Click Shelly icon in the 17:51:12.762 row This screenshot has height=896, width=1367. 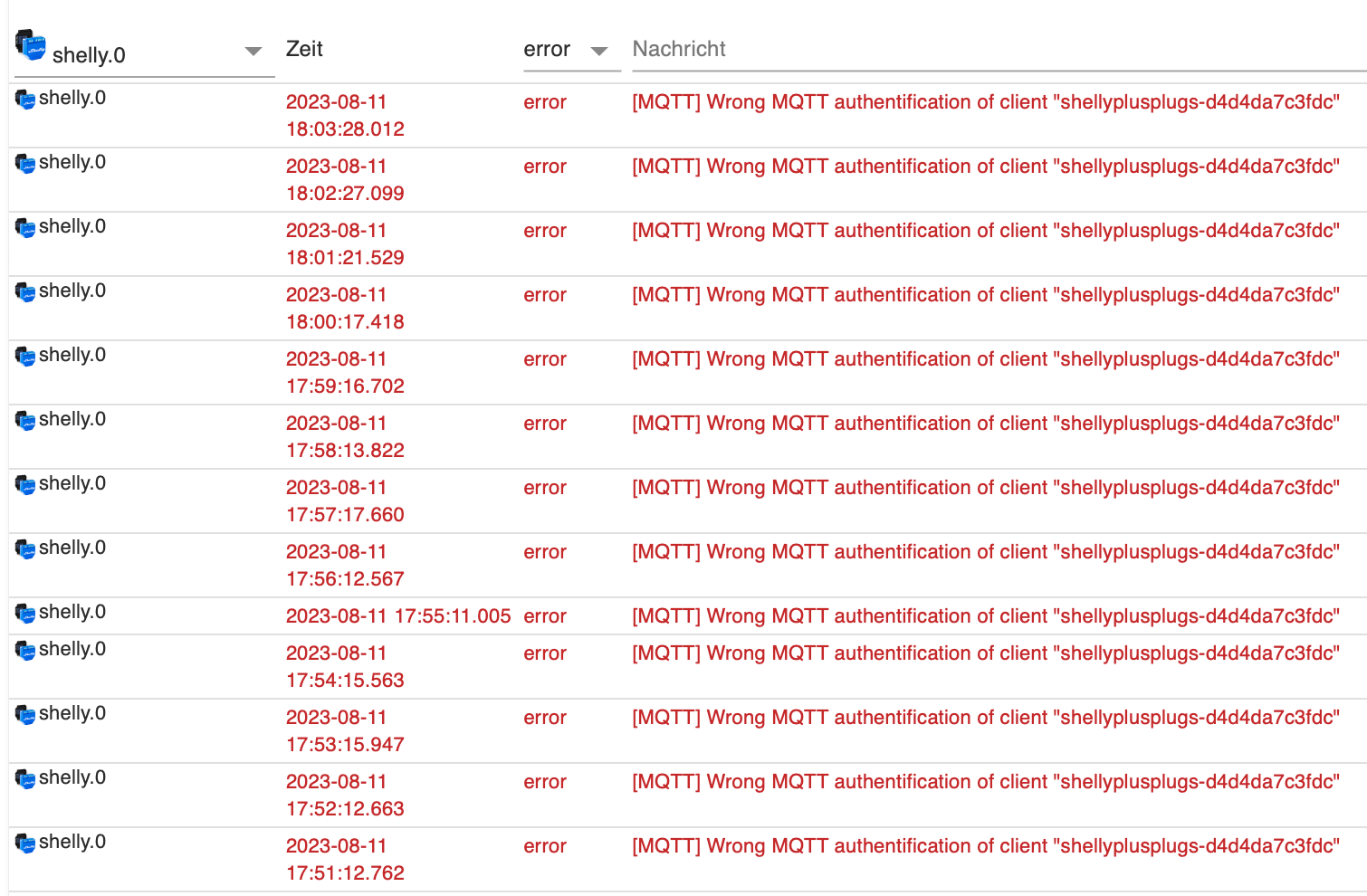[x=25, y=843]
